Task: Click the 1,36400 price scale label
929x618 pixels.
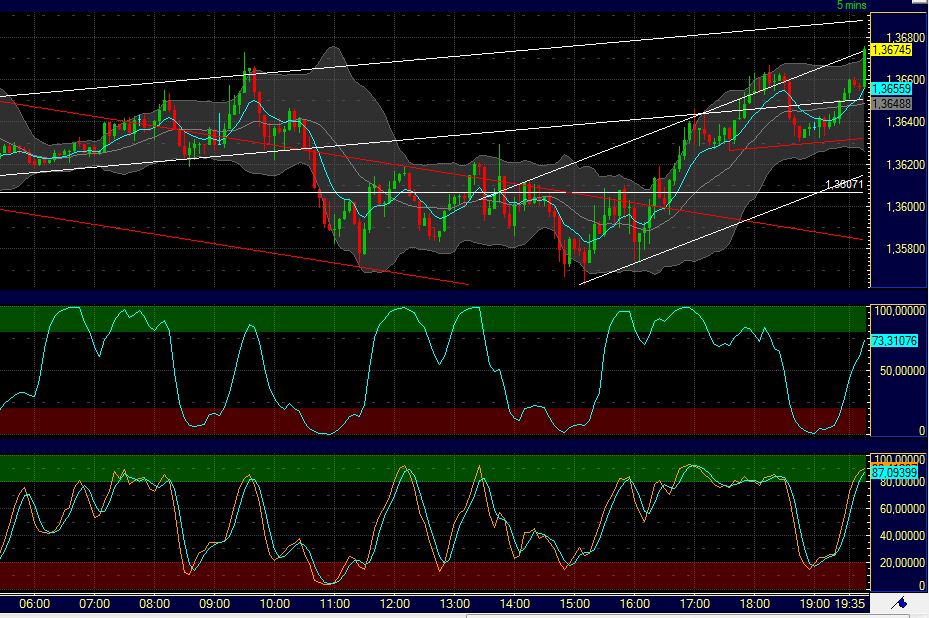Action: coord(905,122)
